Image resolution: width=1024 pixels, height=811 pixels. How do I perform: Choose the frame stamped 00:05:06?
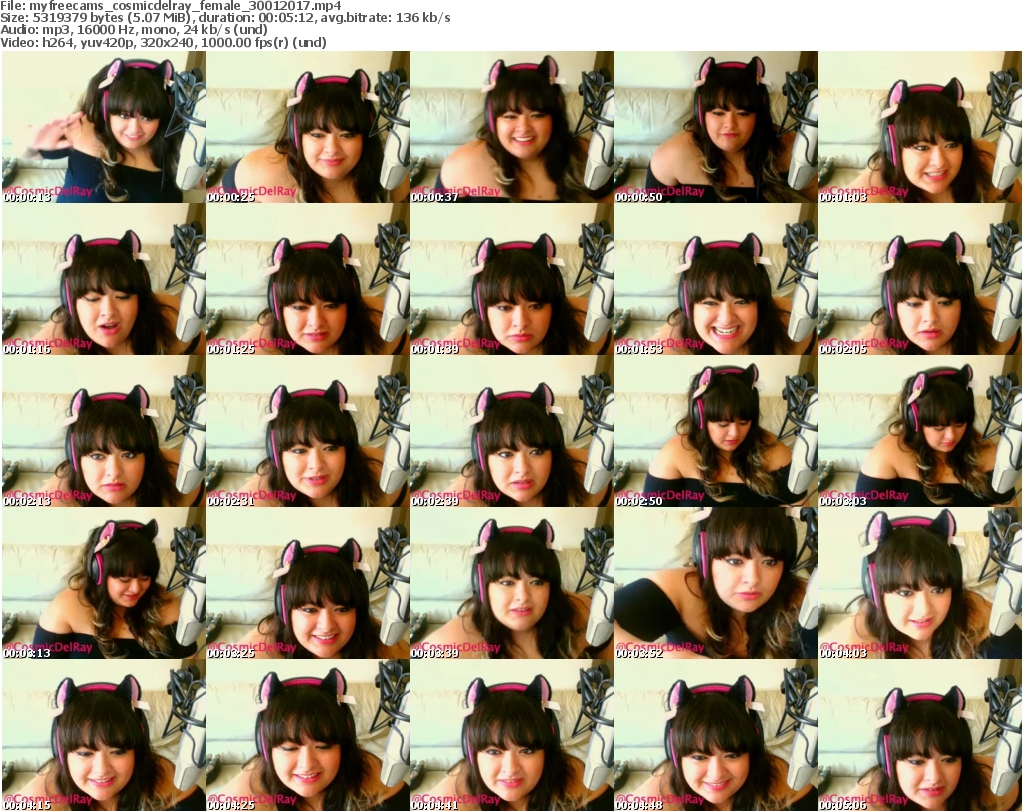point(920,735)
